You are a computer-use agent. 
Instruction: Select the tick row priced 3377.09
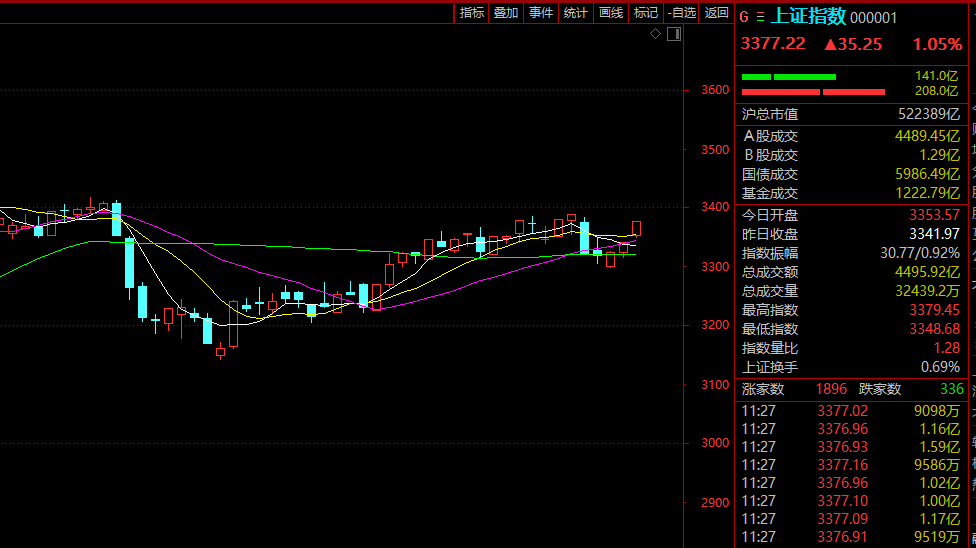[851, 519]
